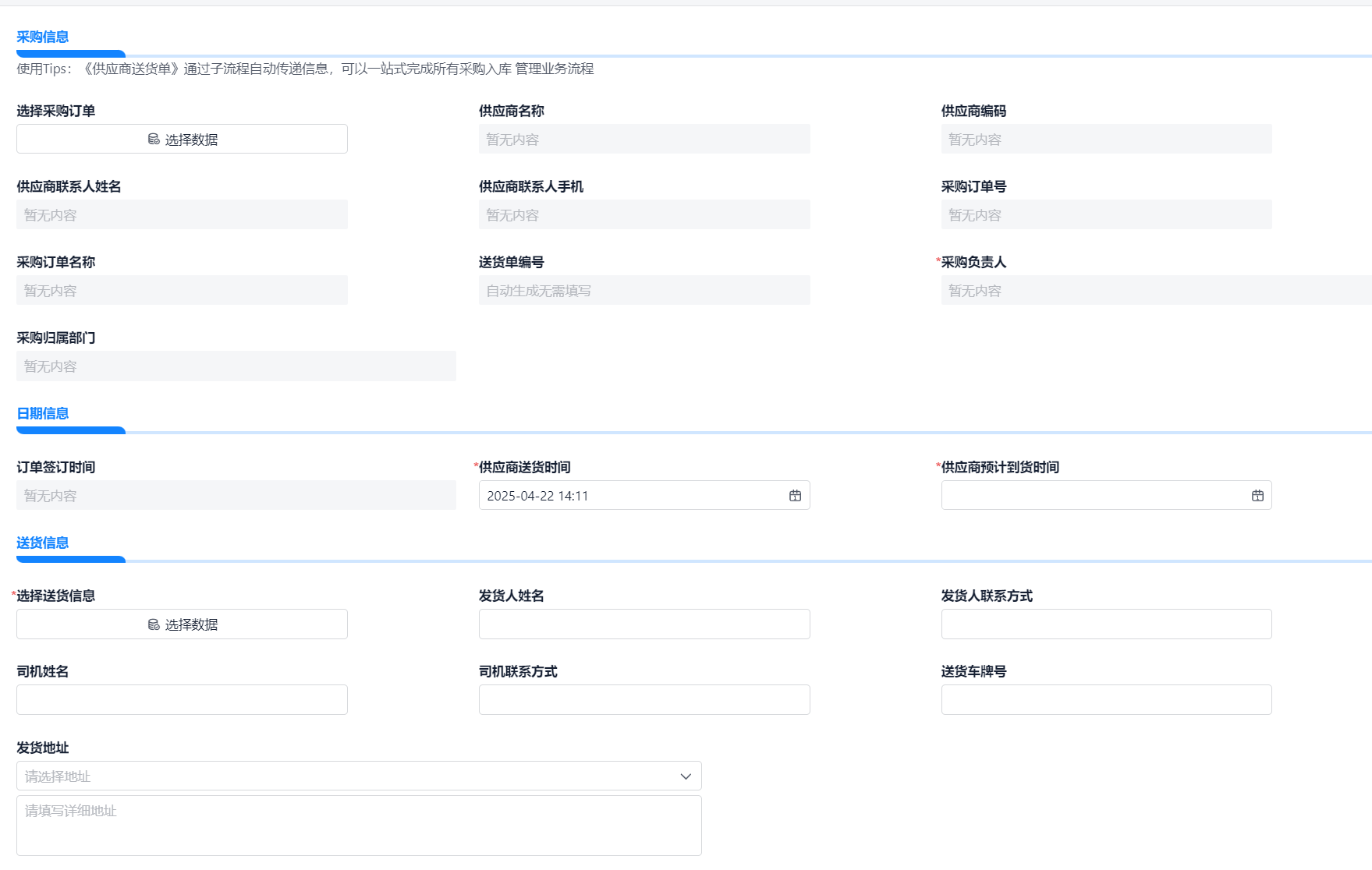The height and width of the screenshot is (870, 1372).
Task: Click the 司机联系方式 input field
Action: pyautogui.click(x=644, y=700)
